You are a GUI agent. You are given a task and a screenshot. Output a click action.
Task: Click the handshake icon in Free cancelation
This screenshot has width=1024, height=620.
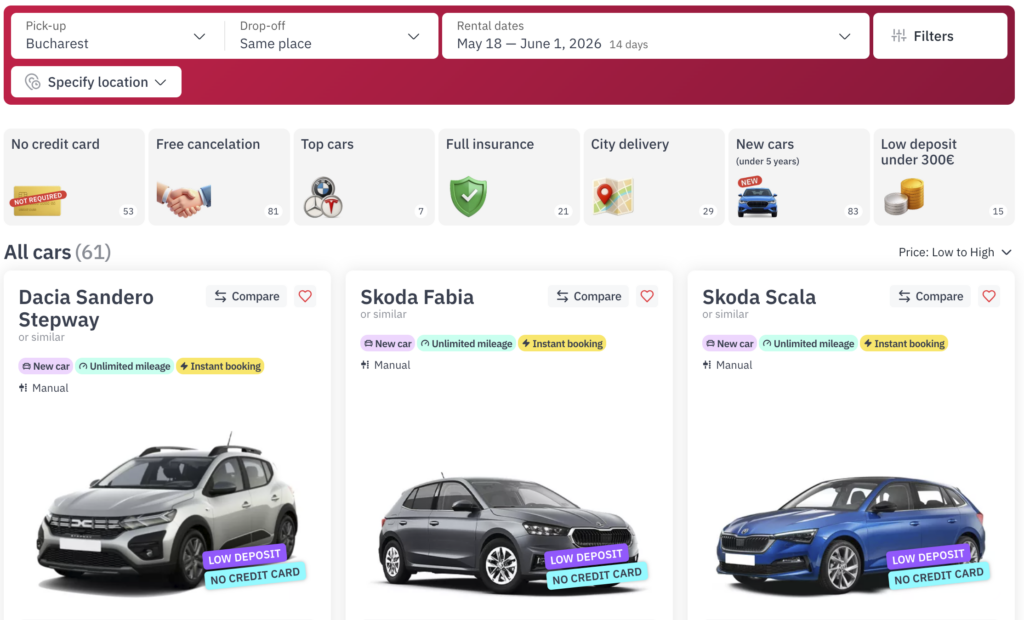click(x=184, y=199)
